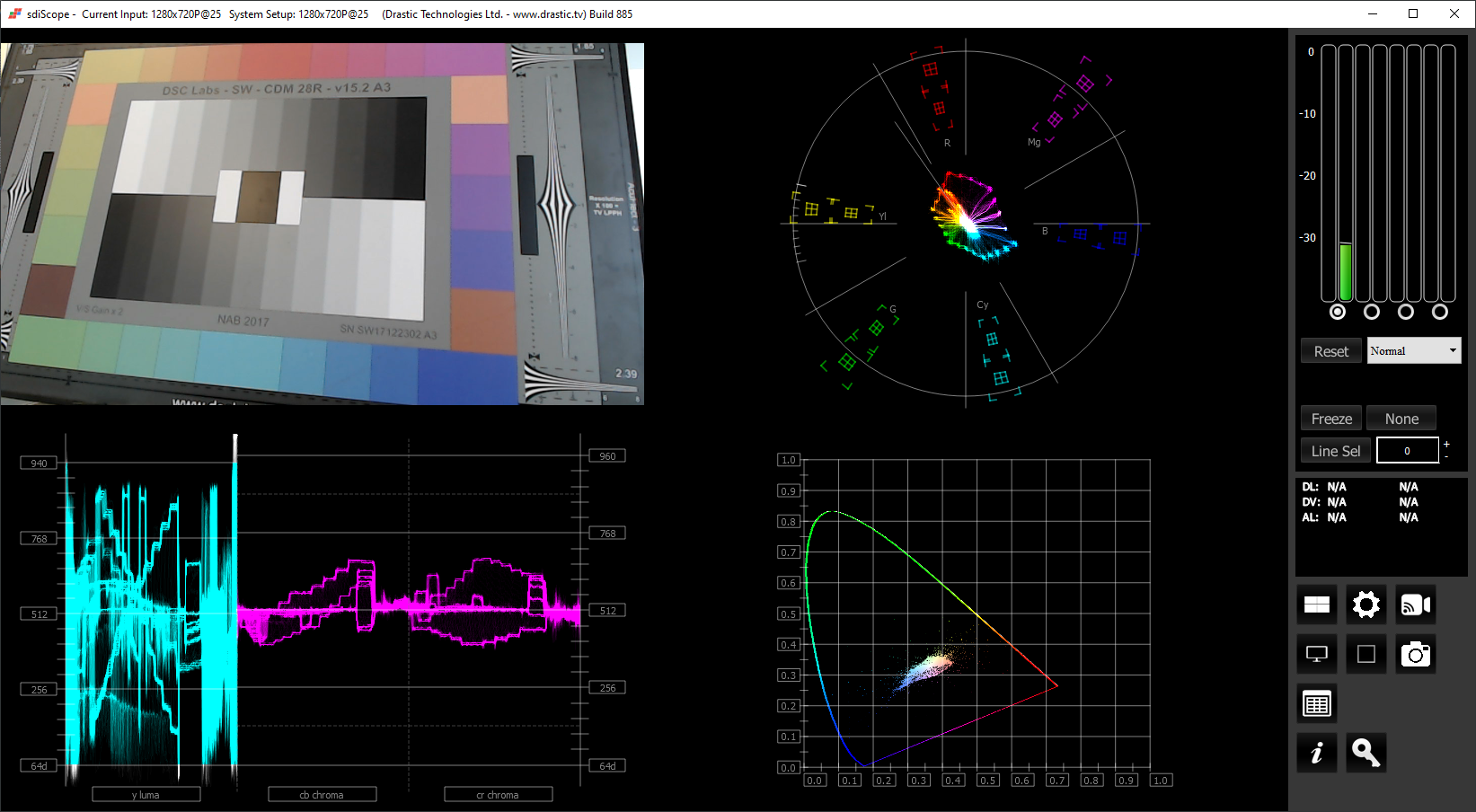Click the 960 right scale label
Viewport: 1476px width, 812px height.
(x=607, y=456)
